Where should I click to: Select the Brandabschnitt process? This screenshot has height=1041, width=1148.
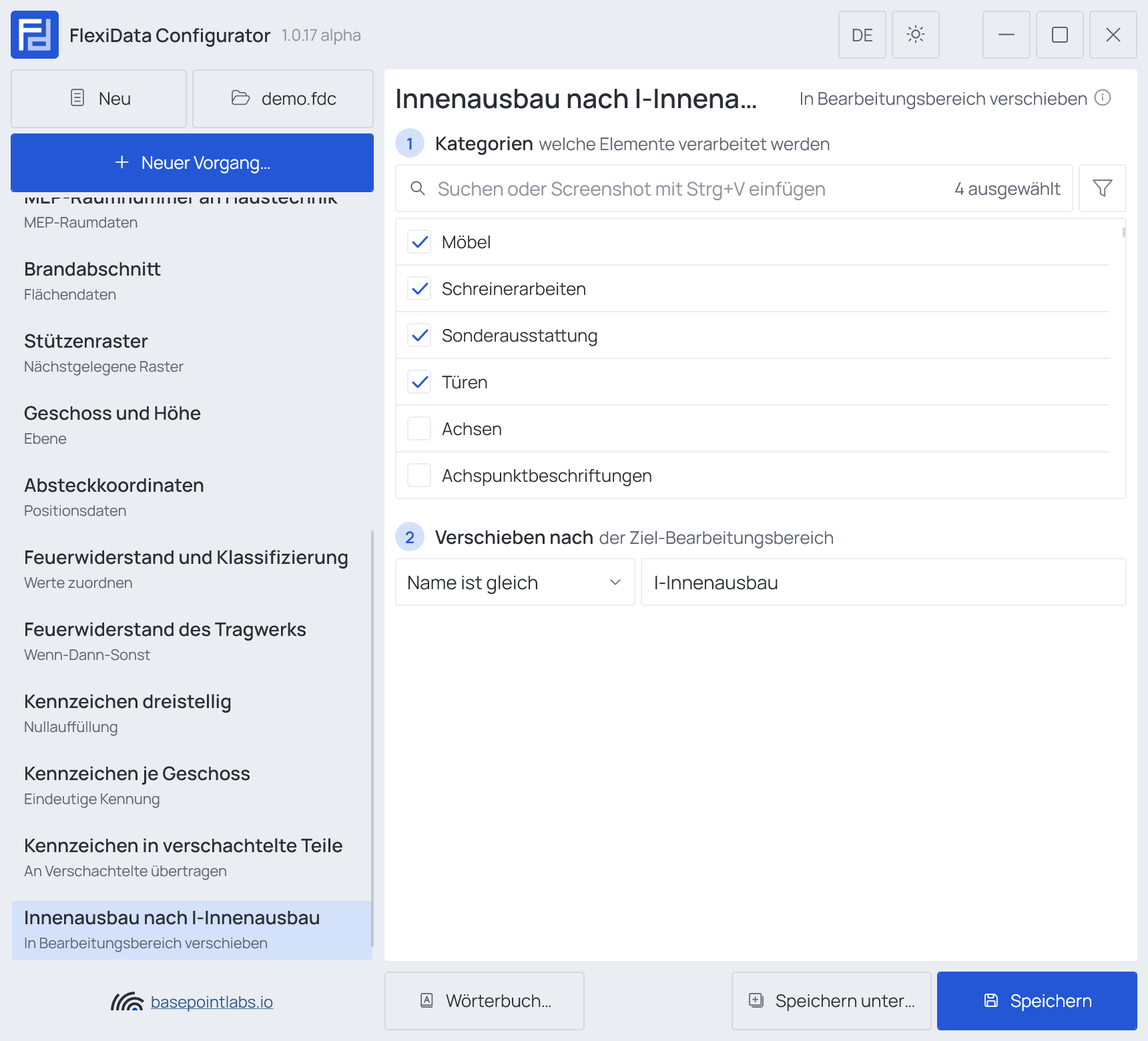[x=191, y=280]
